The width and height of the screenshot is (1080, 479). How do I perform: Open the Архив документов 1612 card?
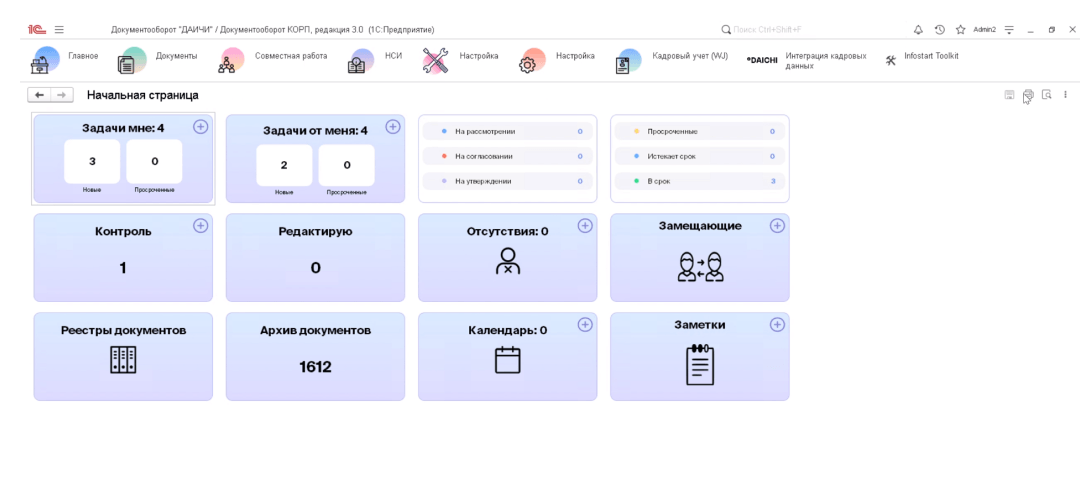point(315,357)
